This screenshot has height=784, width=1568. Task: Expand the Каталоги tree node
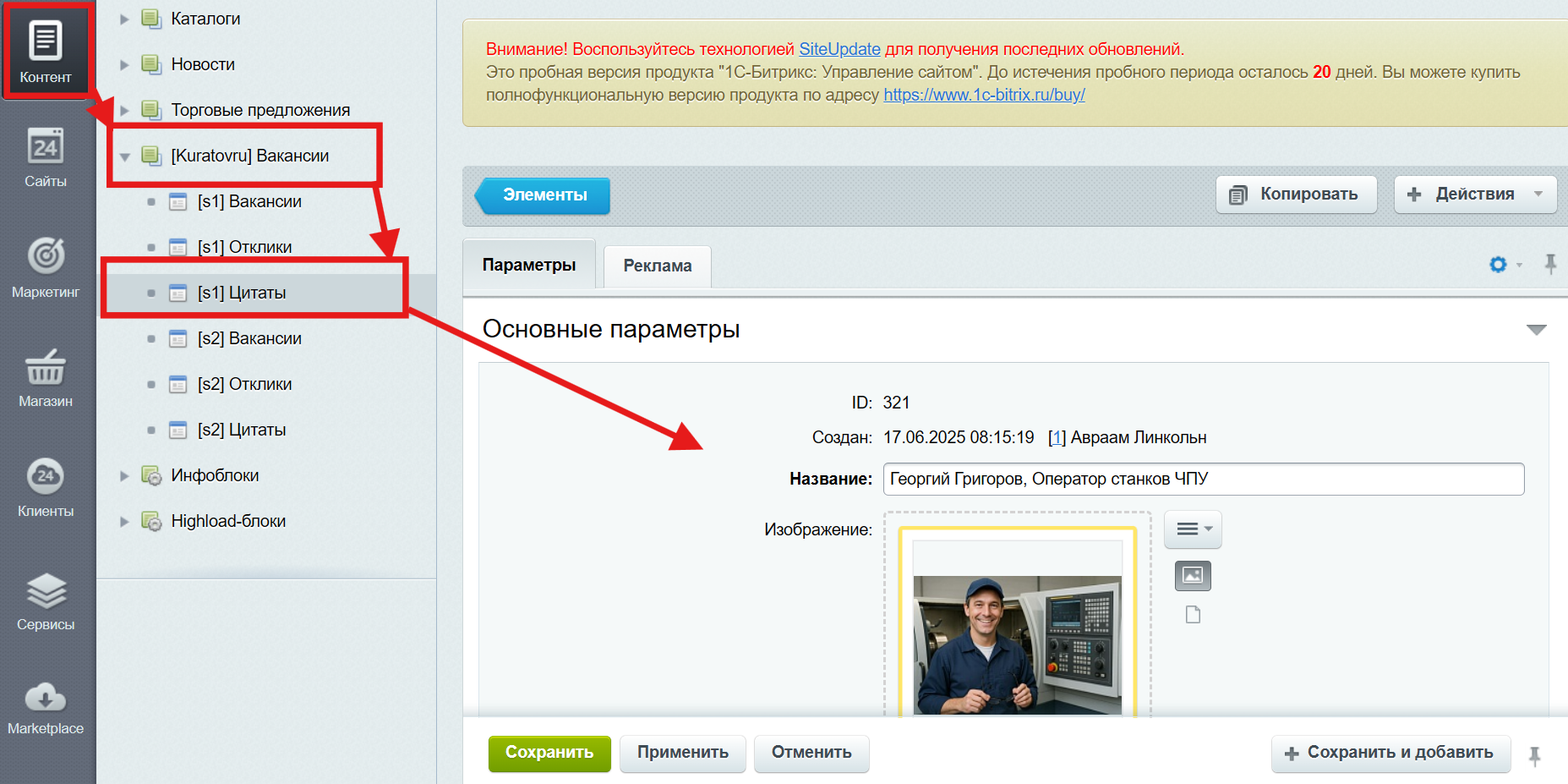point(124,19)
